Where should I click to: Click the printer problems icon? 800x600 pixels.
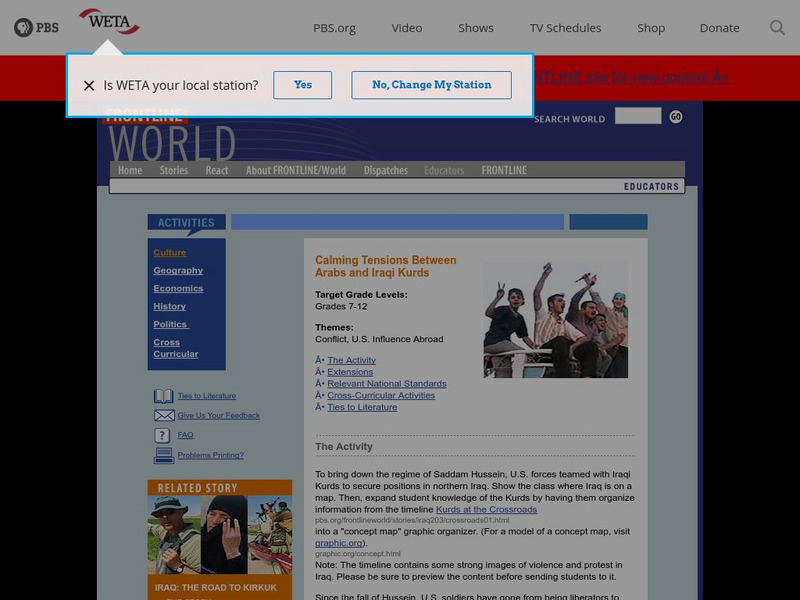[x=164, y=455]
